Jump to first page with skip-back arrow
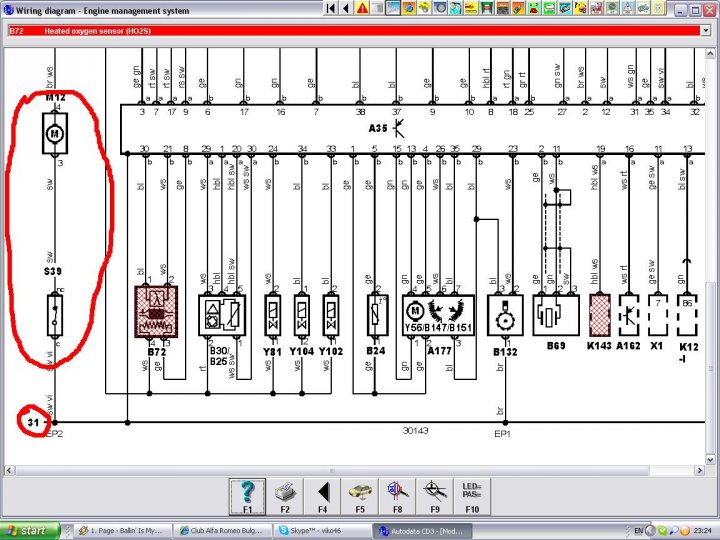720x540 pixels. (x=330, y=9)
